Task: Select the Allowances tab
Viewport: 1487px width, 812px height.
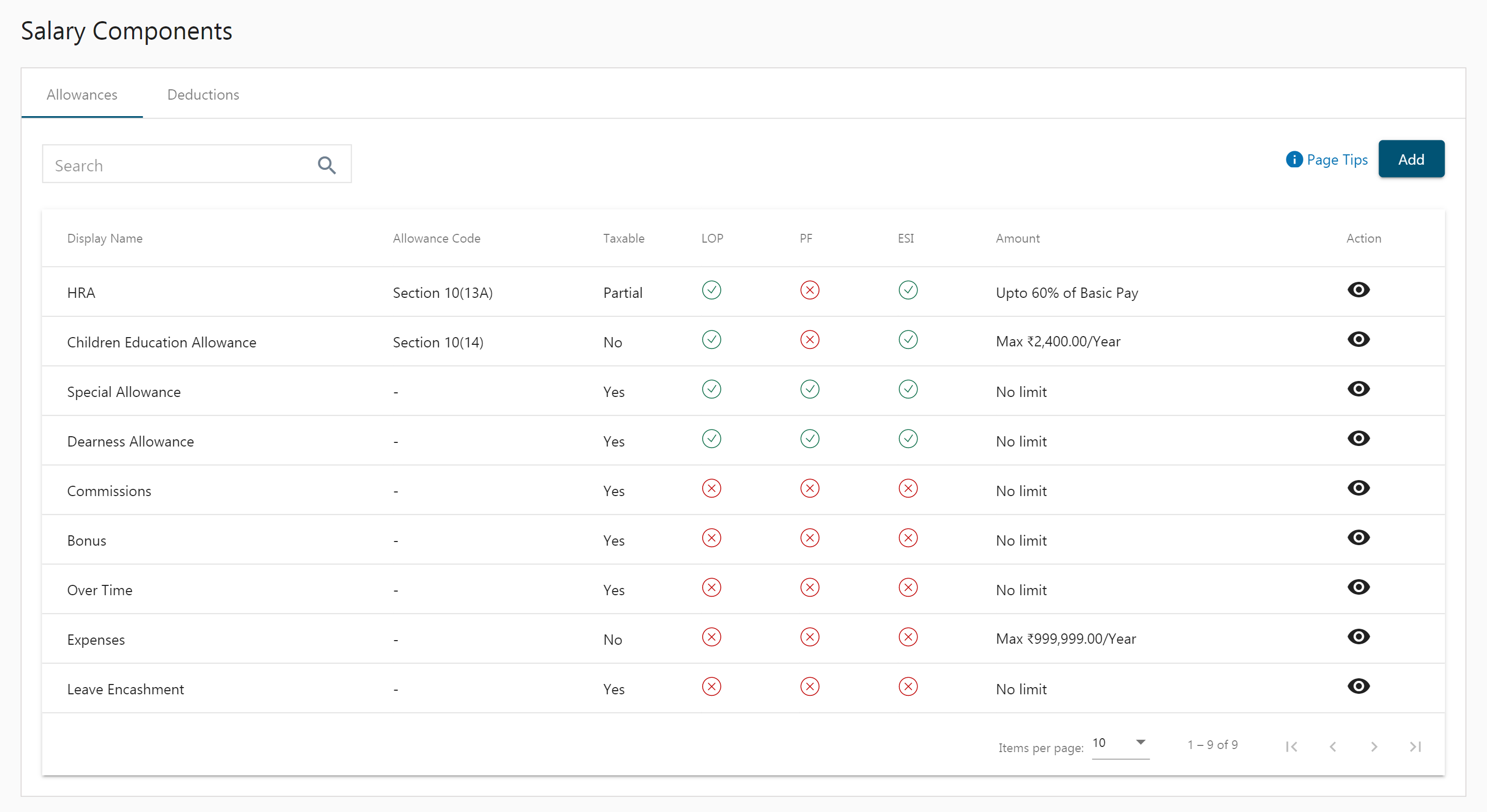Action: tap(82, 94)
